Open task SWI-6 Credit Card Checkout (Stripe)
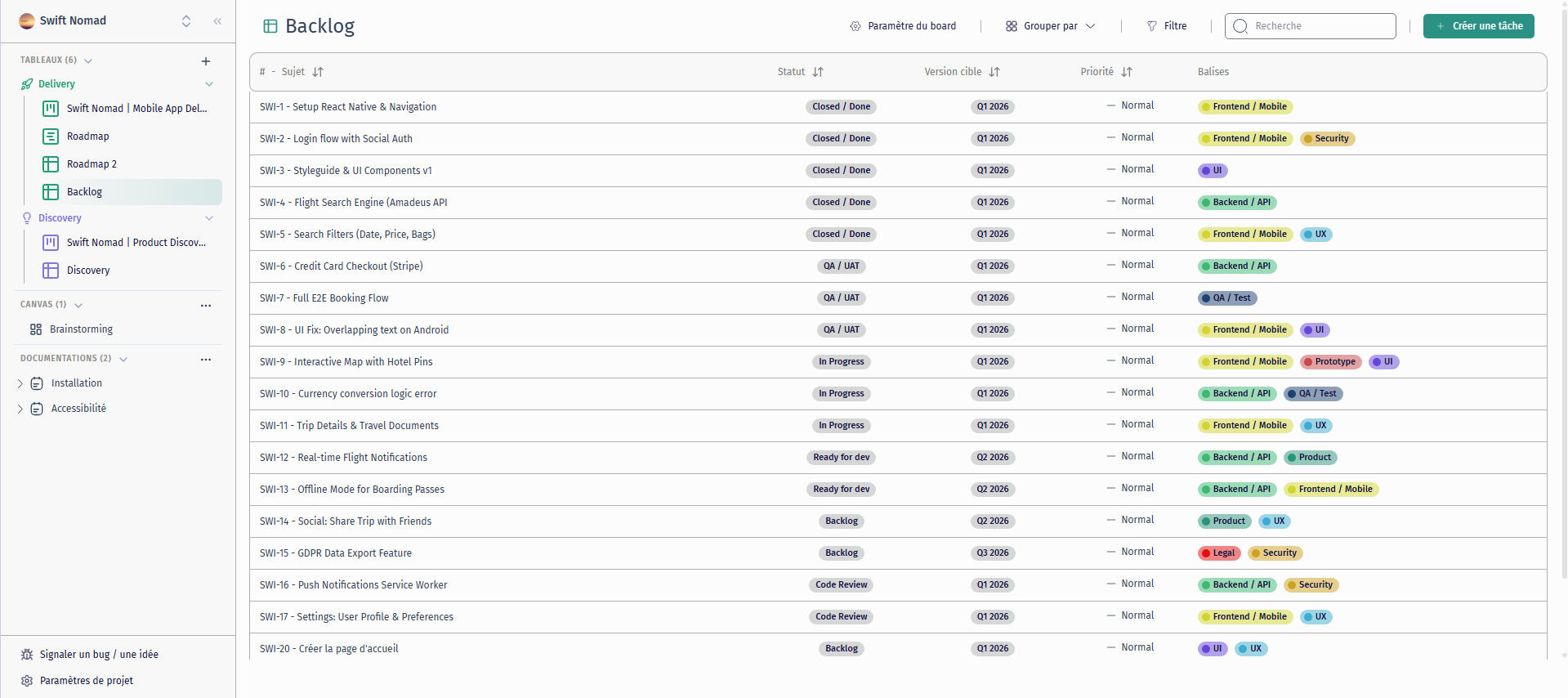This screenshot has height=698, width=1568. 342,266
